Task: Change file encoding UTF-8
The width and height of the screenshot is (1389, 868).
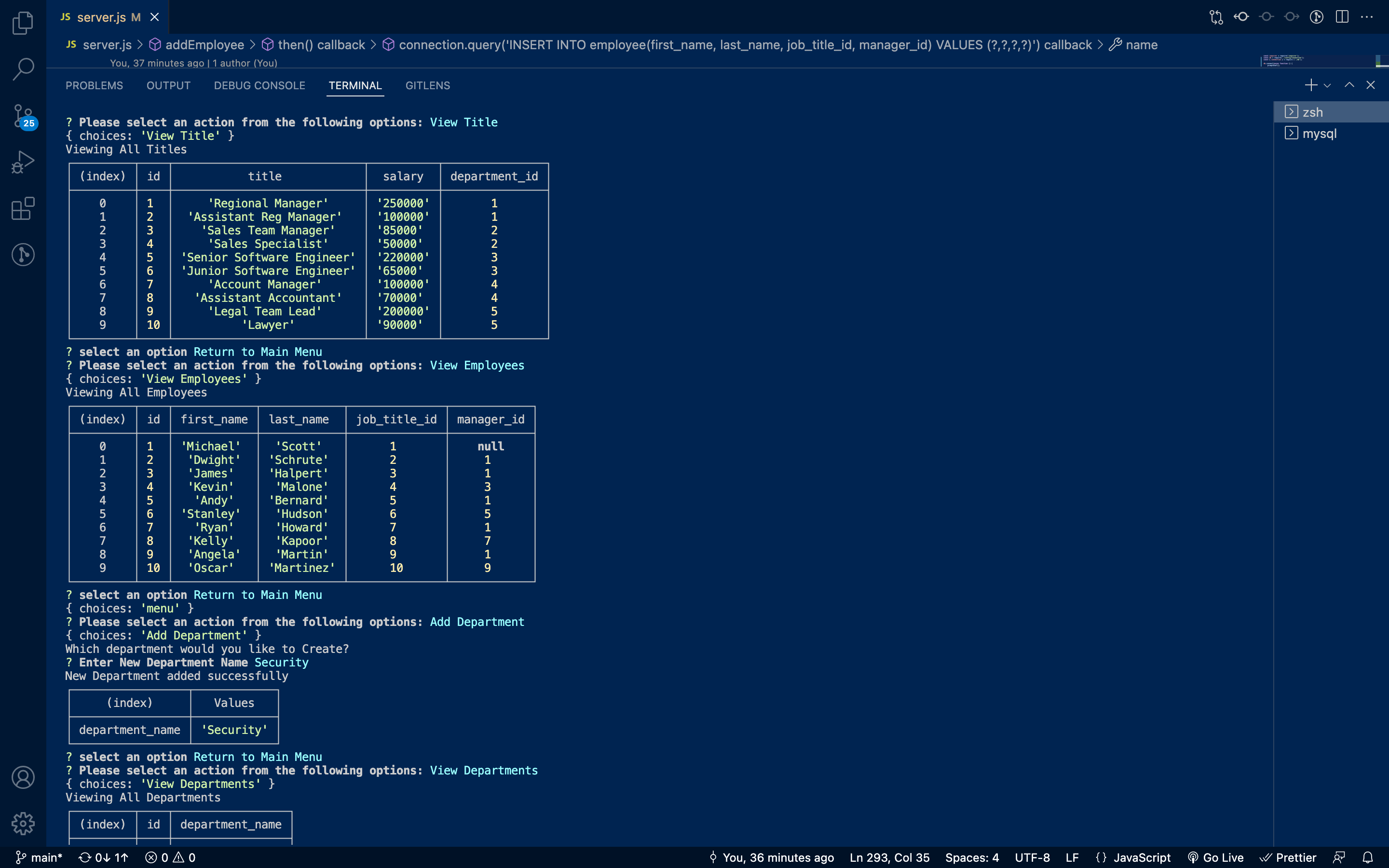Action: click(x=1032, y=857)
